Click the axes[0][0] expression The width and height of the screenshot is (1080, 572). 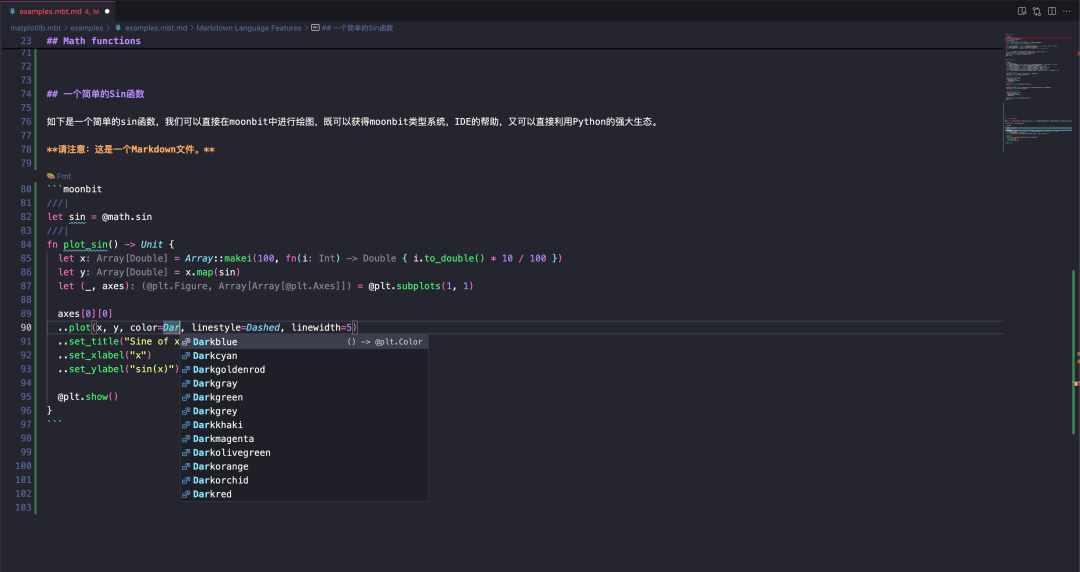click(85, 314)
